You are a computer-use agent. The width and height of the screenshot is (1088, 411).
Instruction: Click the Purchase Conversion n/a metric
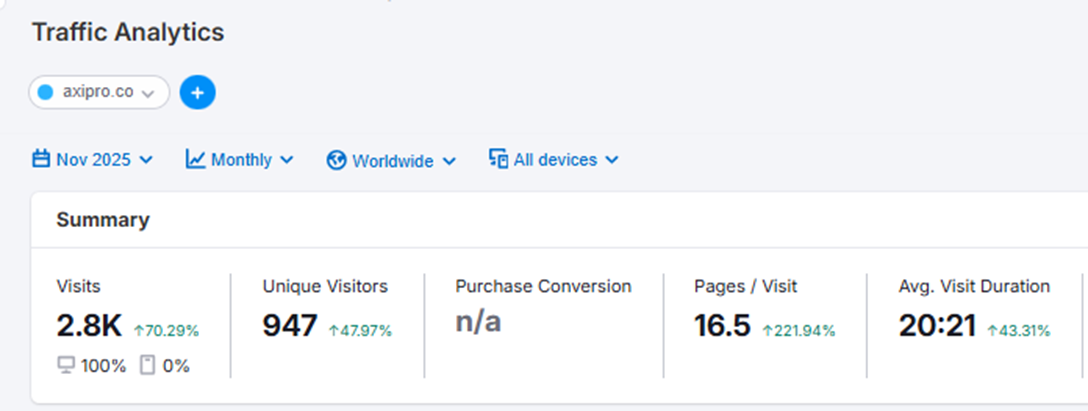pyautogui.click(x=479, y=324)
